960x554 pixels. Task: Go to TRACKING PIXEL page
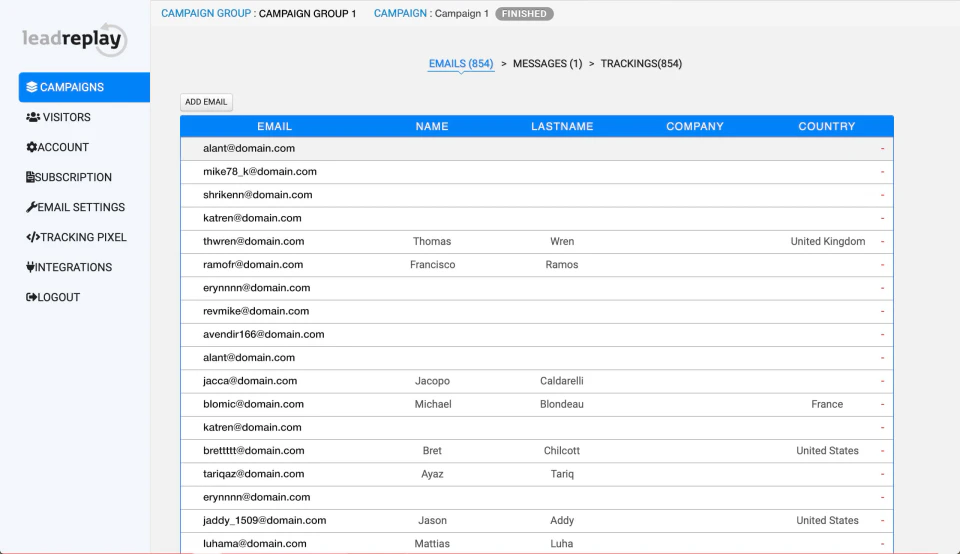[x=83, y=237]
